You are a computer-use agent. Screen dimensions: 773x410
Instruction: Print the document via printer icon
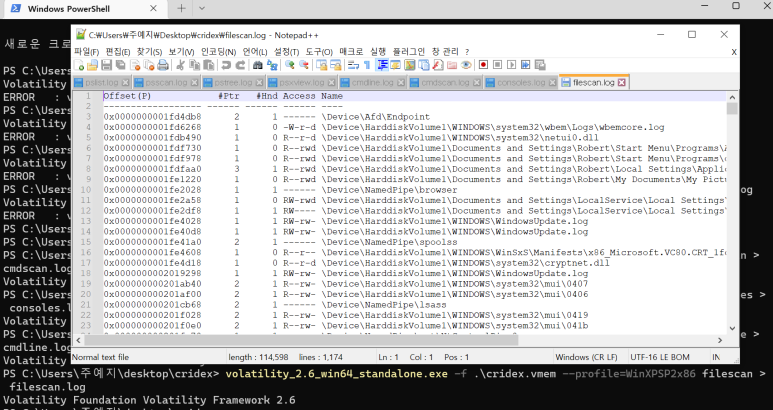tap(163, 65)
